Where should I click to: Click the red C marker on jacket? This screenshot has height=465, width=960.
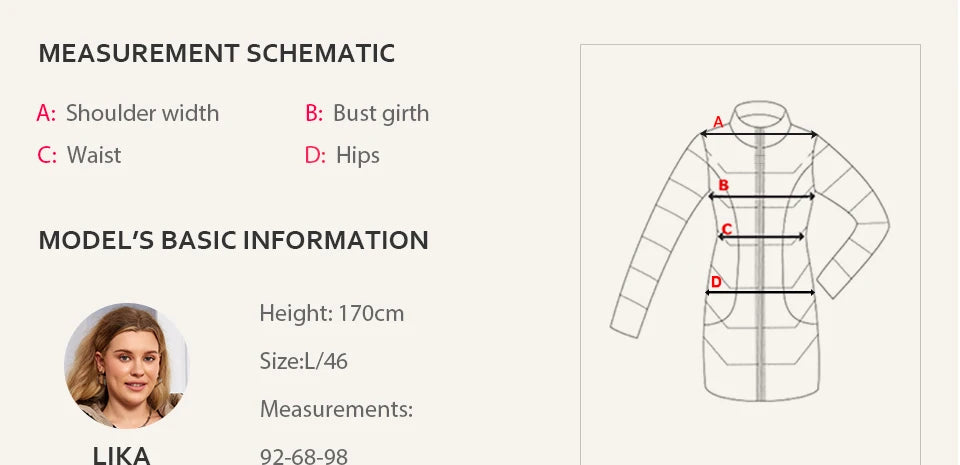coord(727,229)
